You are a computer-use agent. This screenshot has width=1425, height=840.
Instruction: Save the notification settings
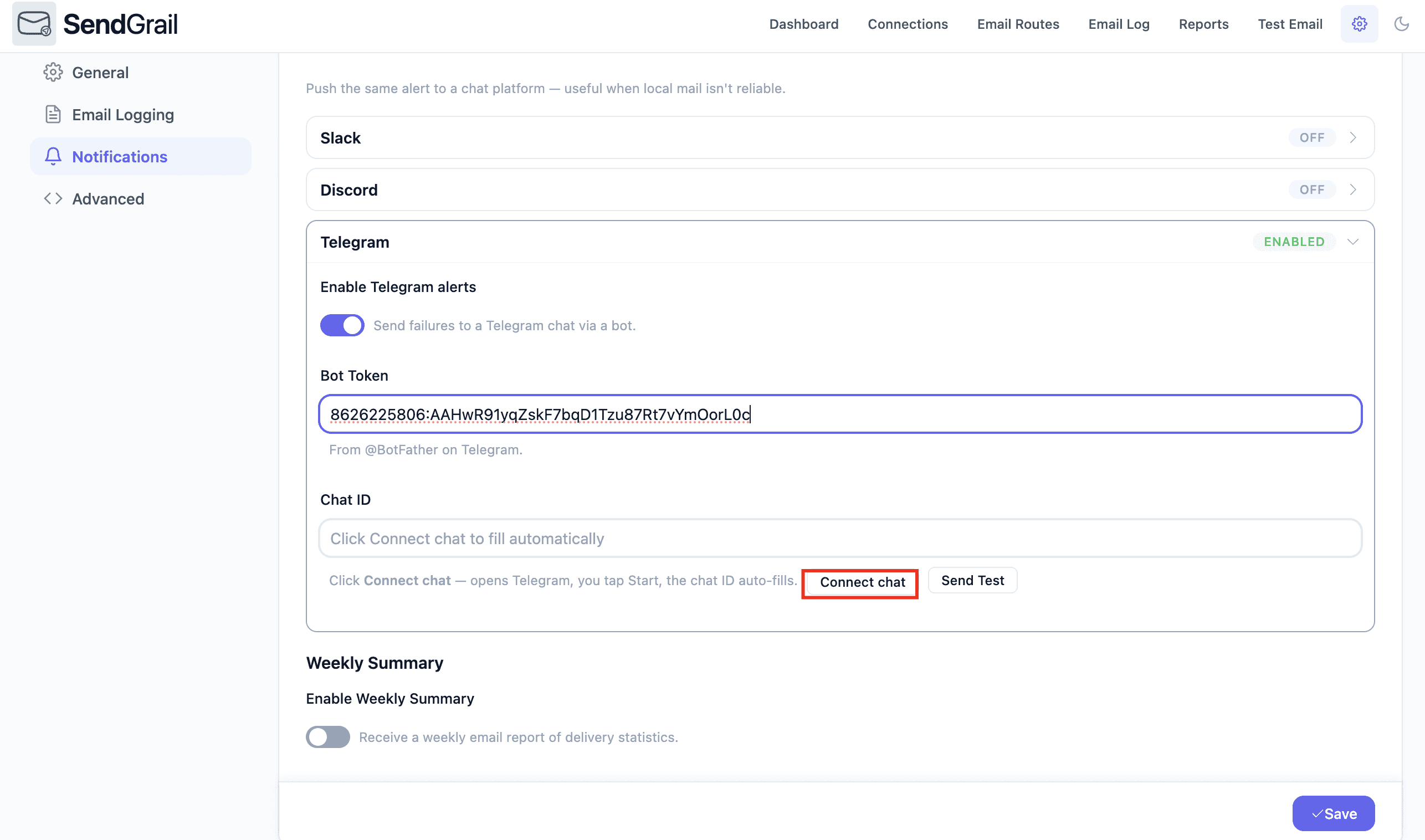(1334, 813)
